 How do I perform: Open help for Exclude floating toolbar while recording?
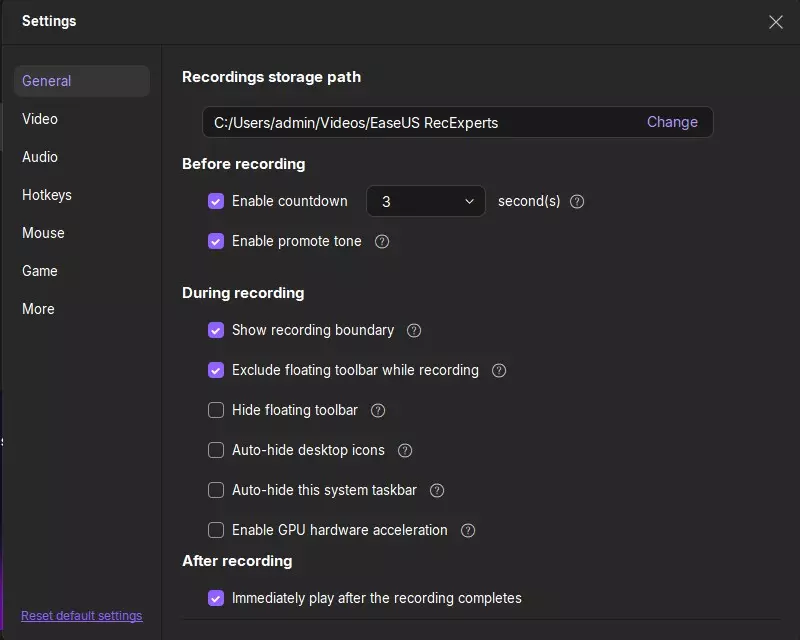(x=499, y=371)
